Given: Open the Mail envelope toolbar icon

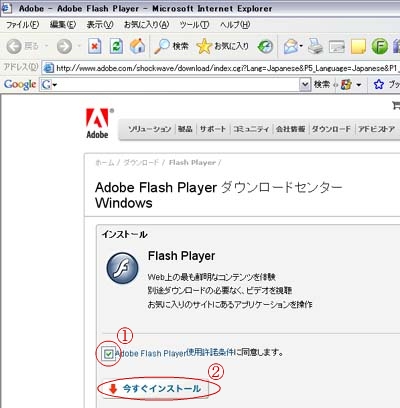Looking at the screenshot, I should (x=290, y=47).
